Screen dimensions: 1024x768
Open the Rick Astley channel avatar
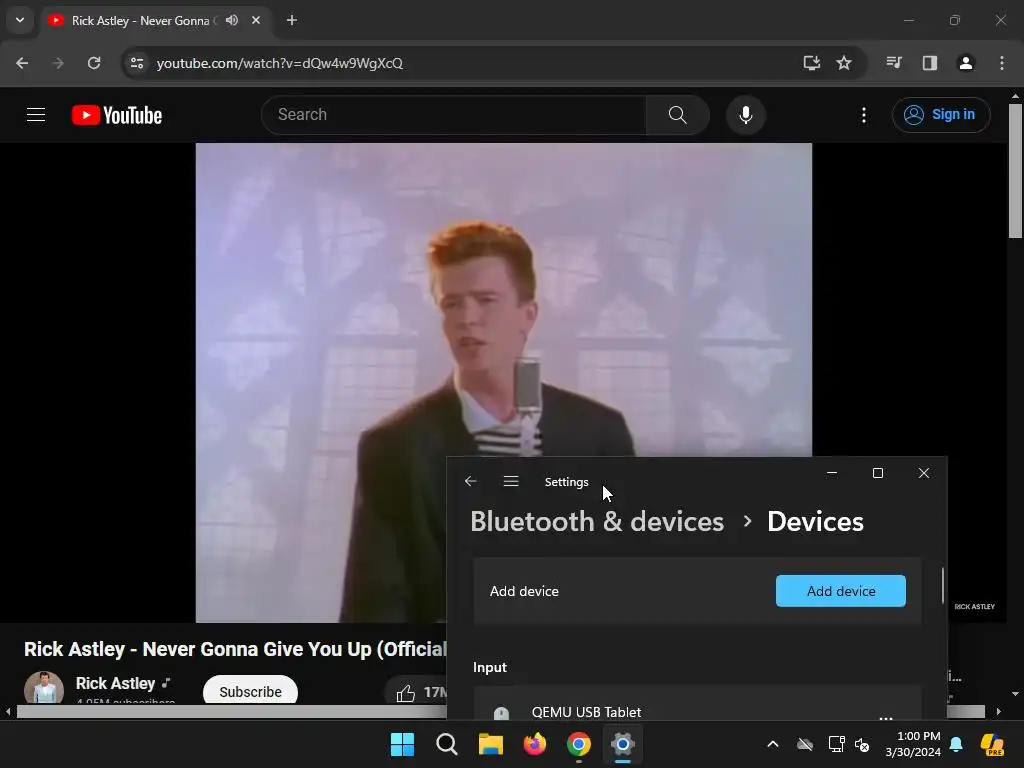pyautogui.click(x=44, y=688)
